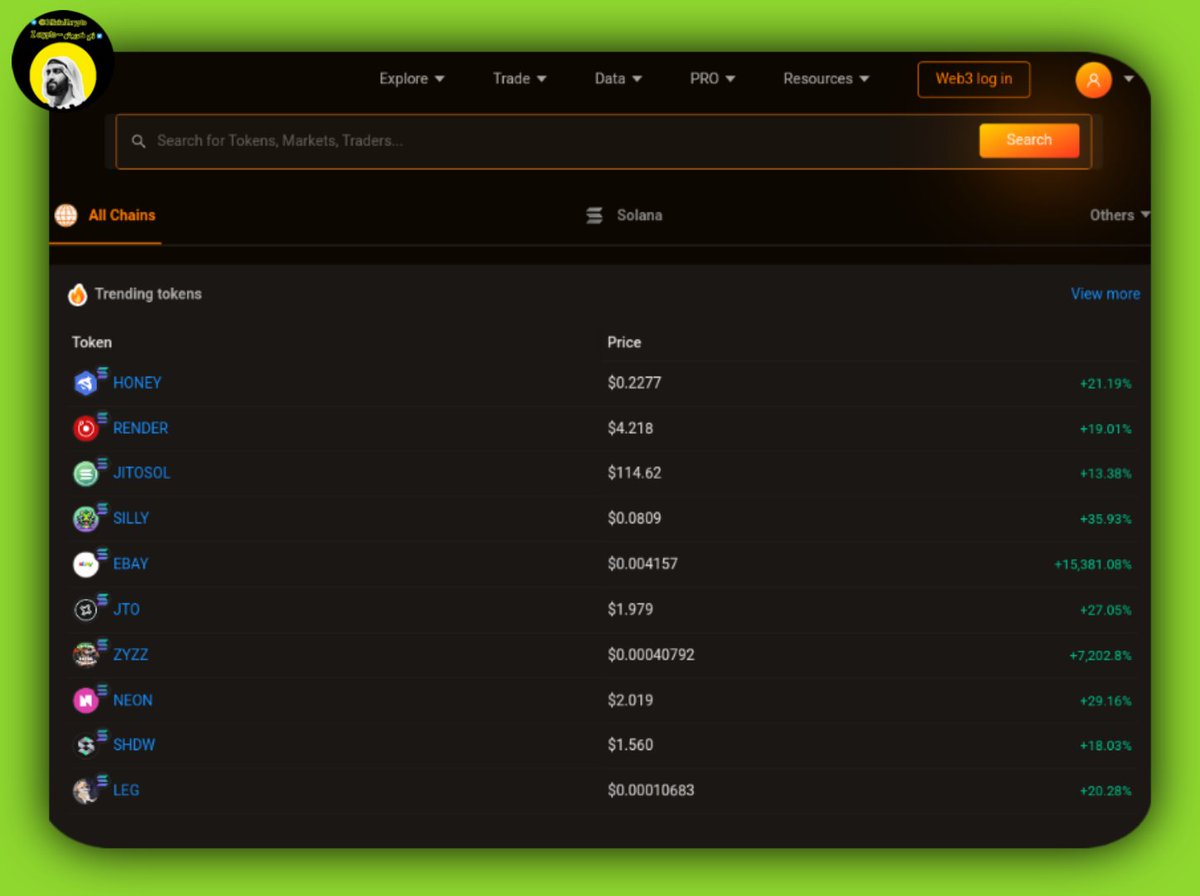1200x896 pixels.
Task: Click the orange user account icon
Action: [1093, 80]
